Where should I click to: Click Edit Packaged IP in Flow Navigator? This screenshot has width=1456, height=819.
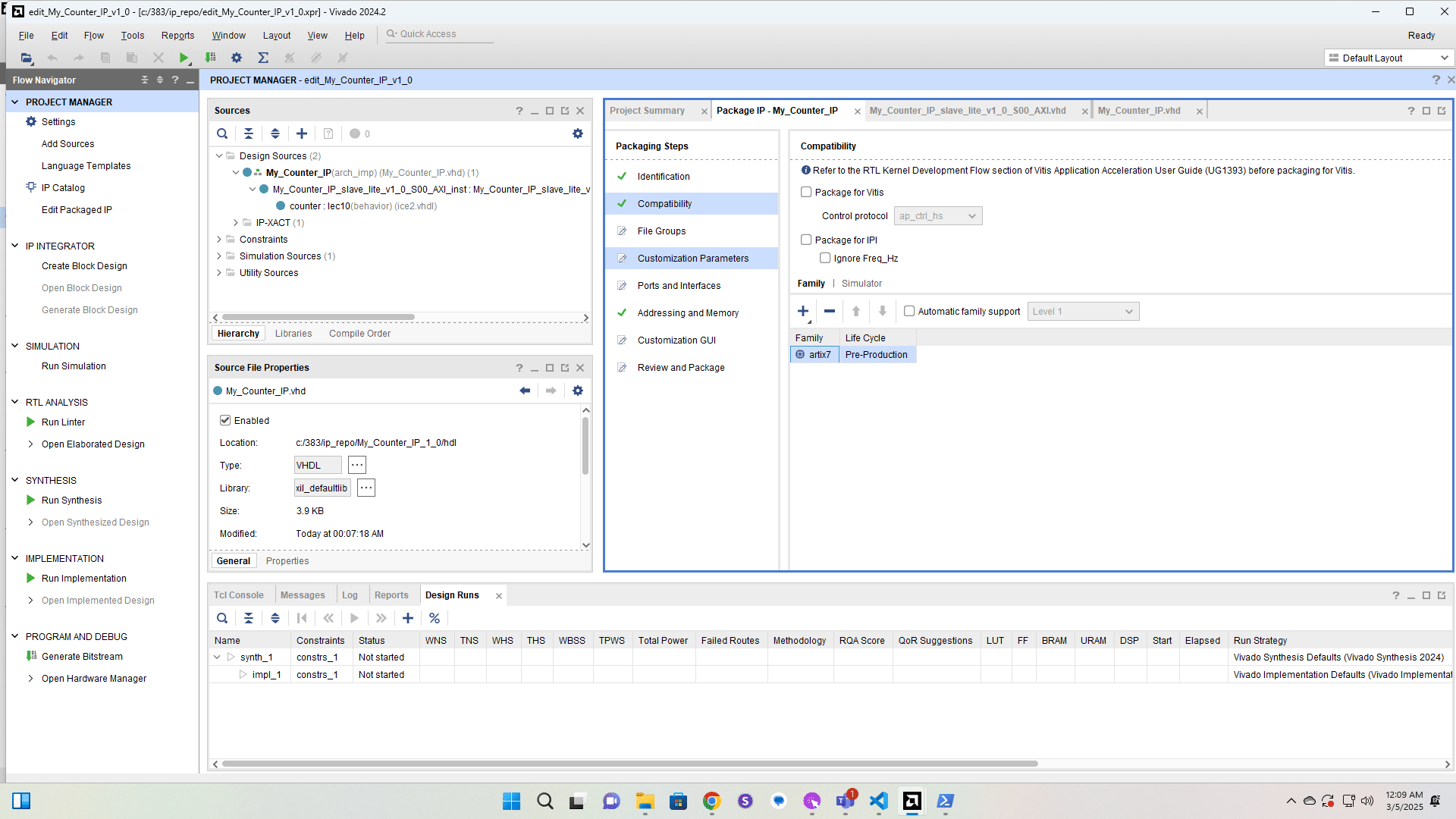point(77,210)
